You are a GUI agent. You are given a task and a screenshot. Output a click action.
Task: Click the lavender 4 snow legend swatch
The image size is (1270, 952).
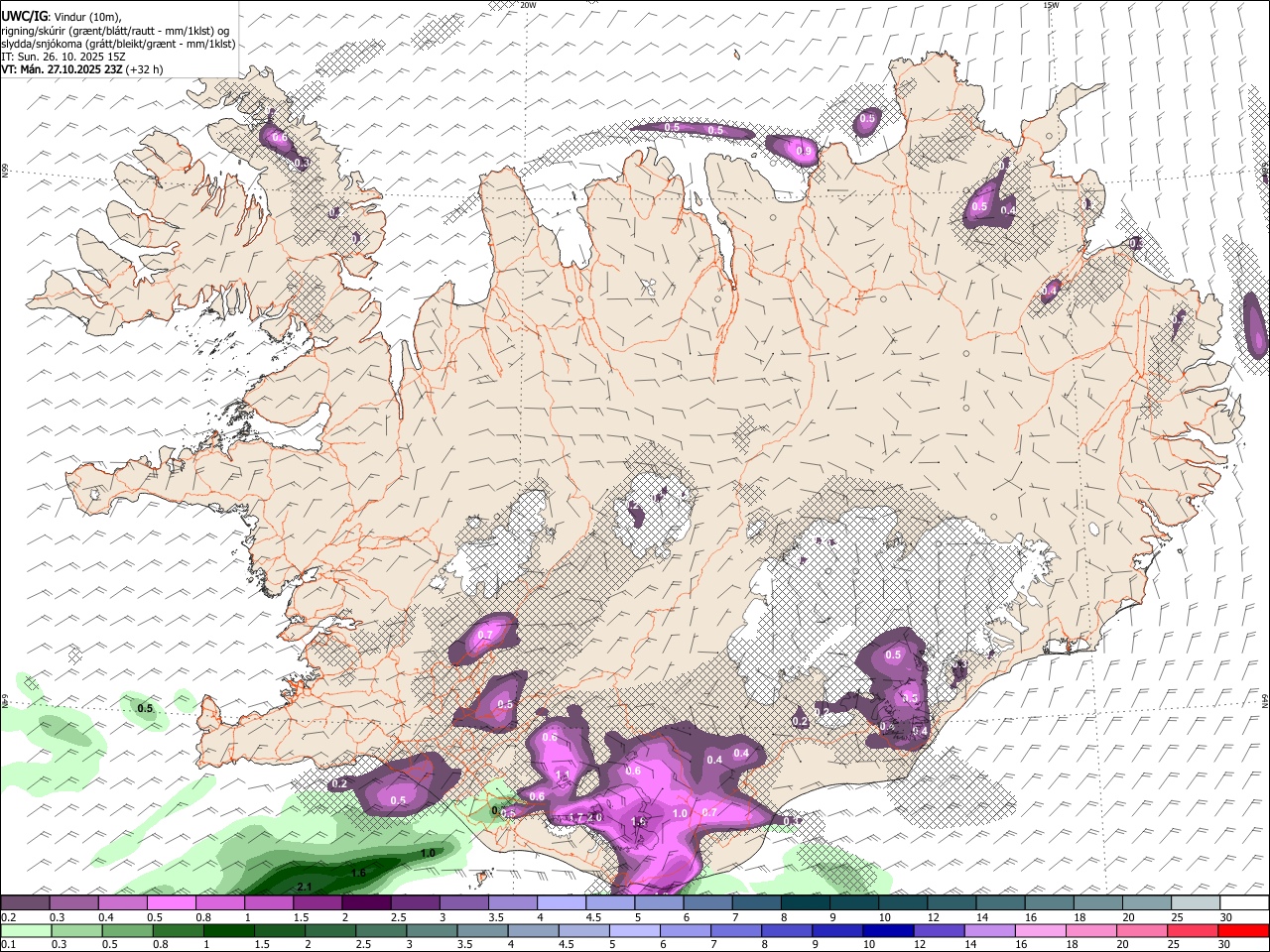tap(563, 902)
